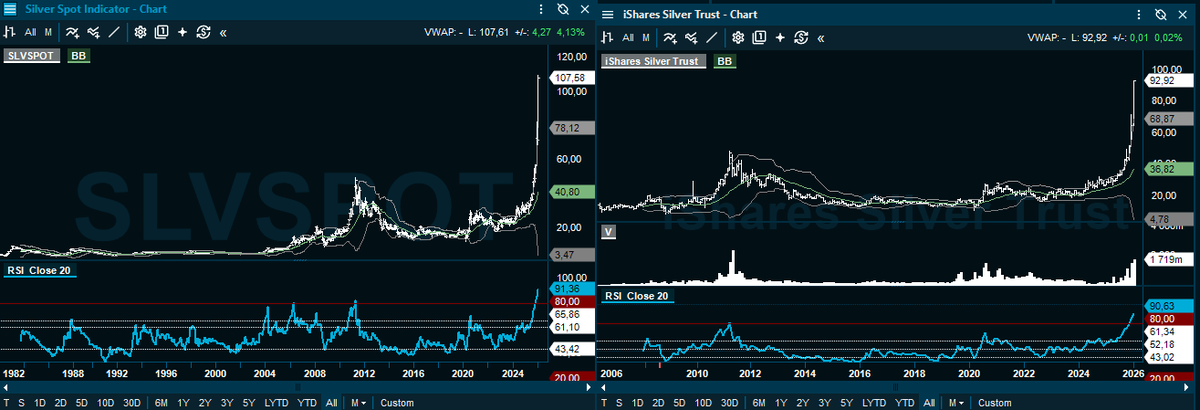Screen dimensions: 1200x410
Task: Switch iShares chart to 10D interval
Action: coord(703,402)
